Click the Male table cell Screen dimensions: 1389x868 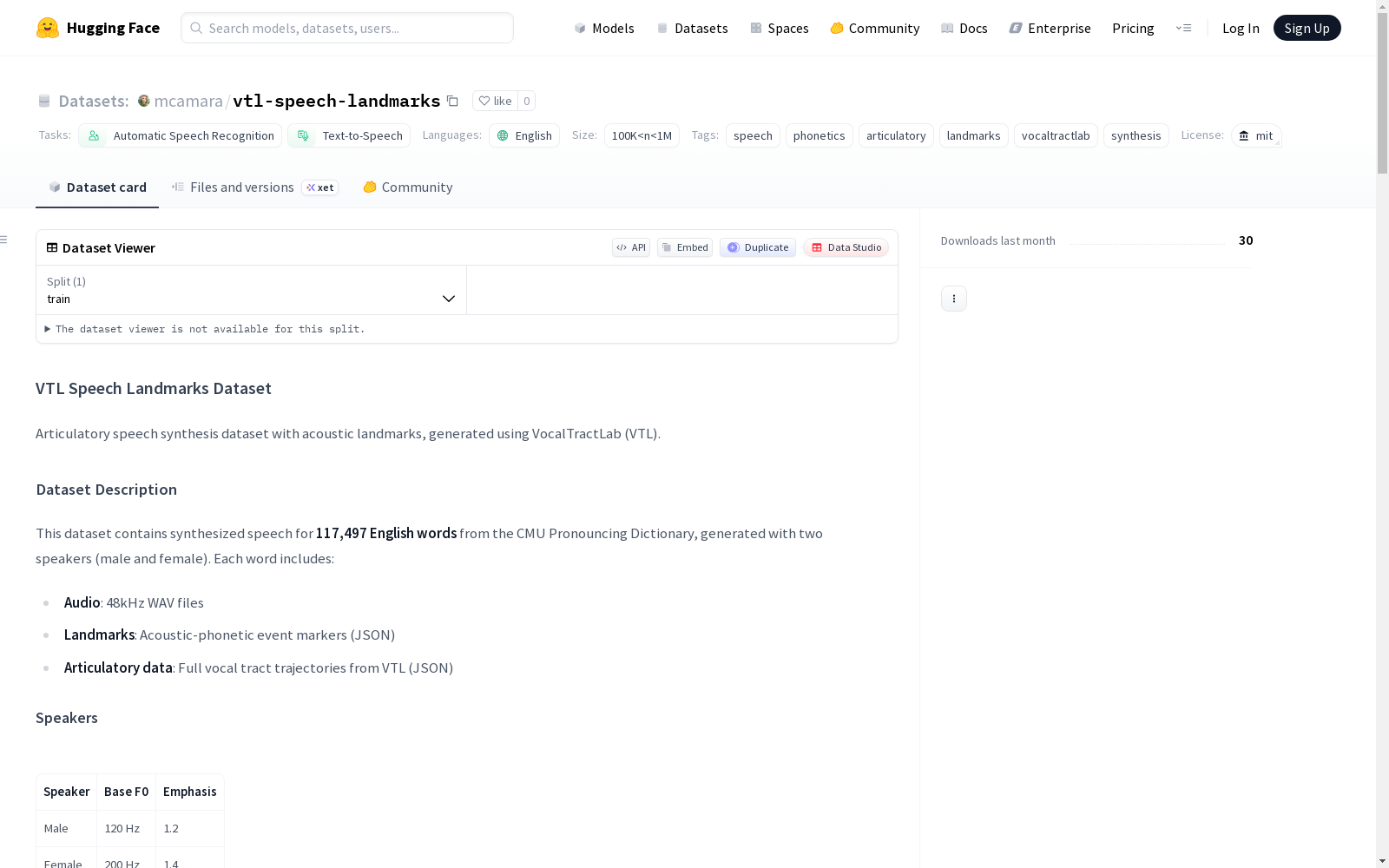[x=66, y=828]
